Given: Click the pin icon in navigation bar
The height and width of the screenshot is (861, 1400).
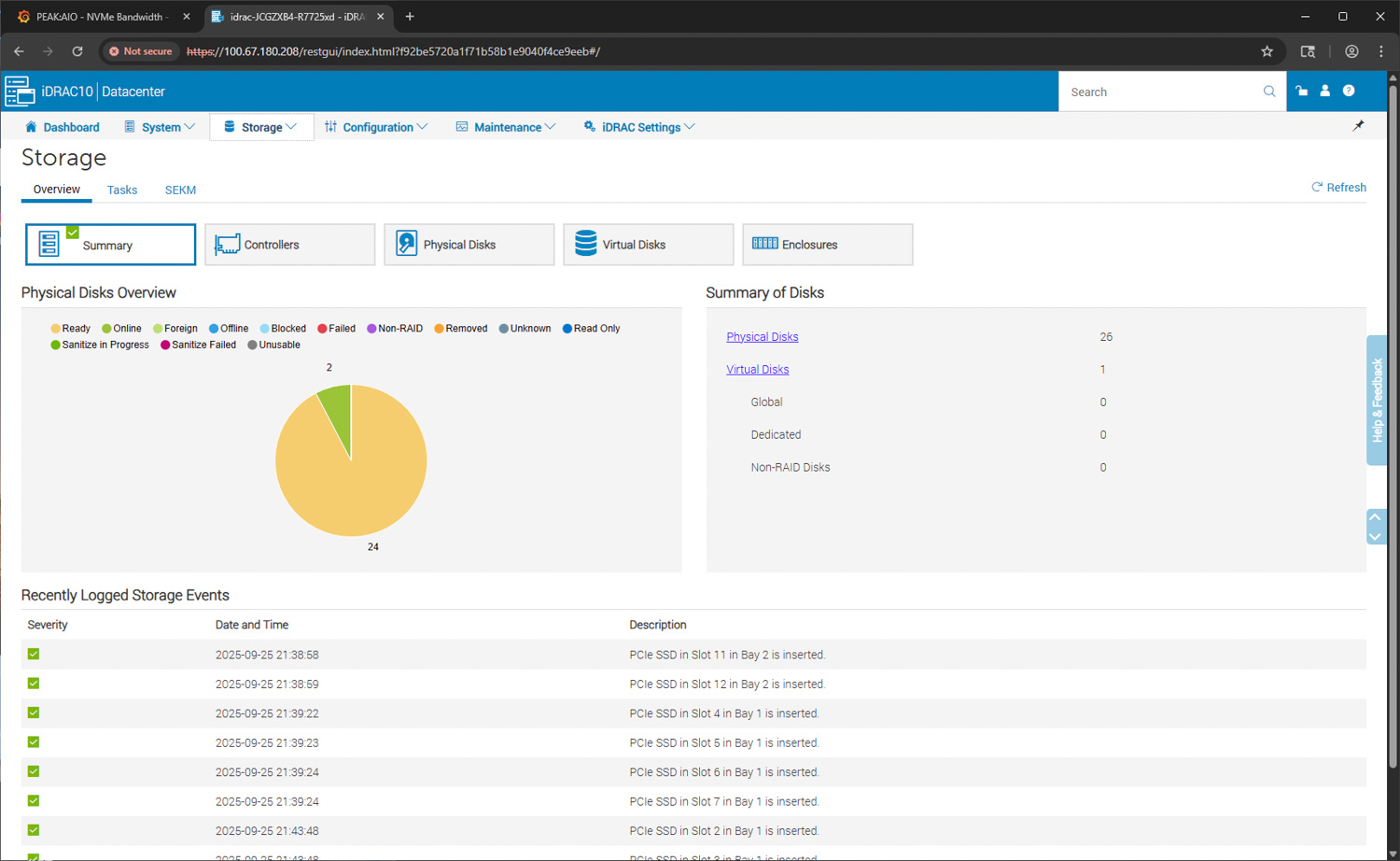Looking at the screenshot, I should click(1358, 126).
